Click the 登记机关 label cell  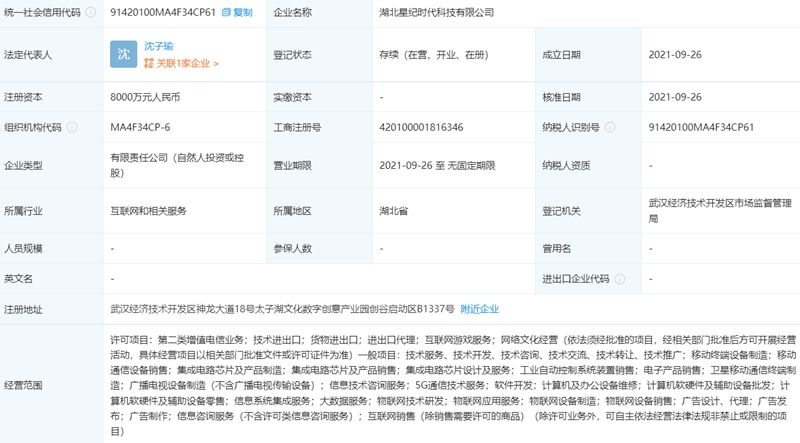click(588, 211)
